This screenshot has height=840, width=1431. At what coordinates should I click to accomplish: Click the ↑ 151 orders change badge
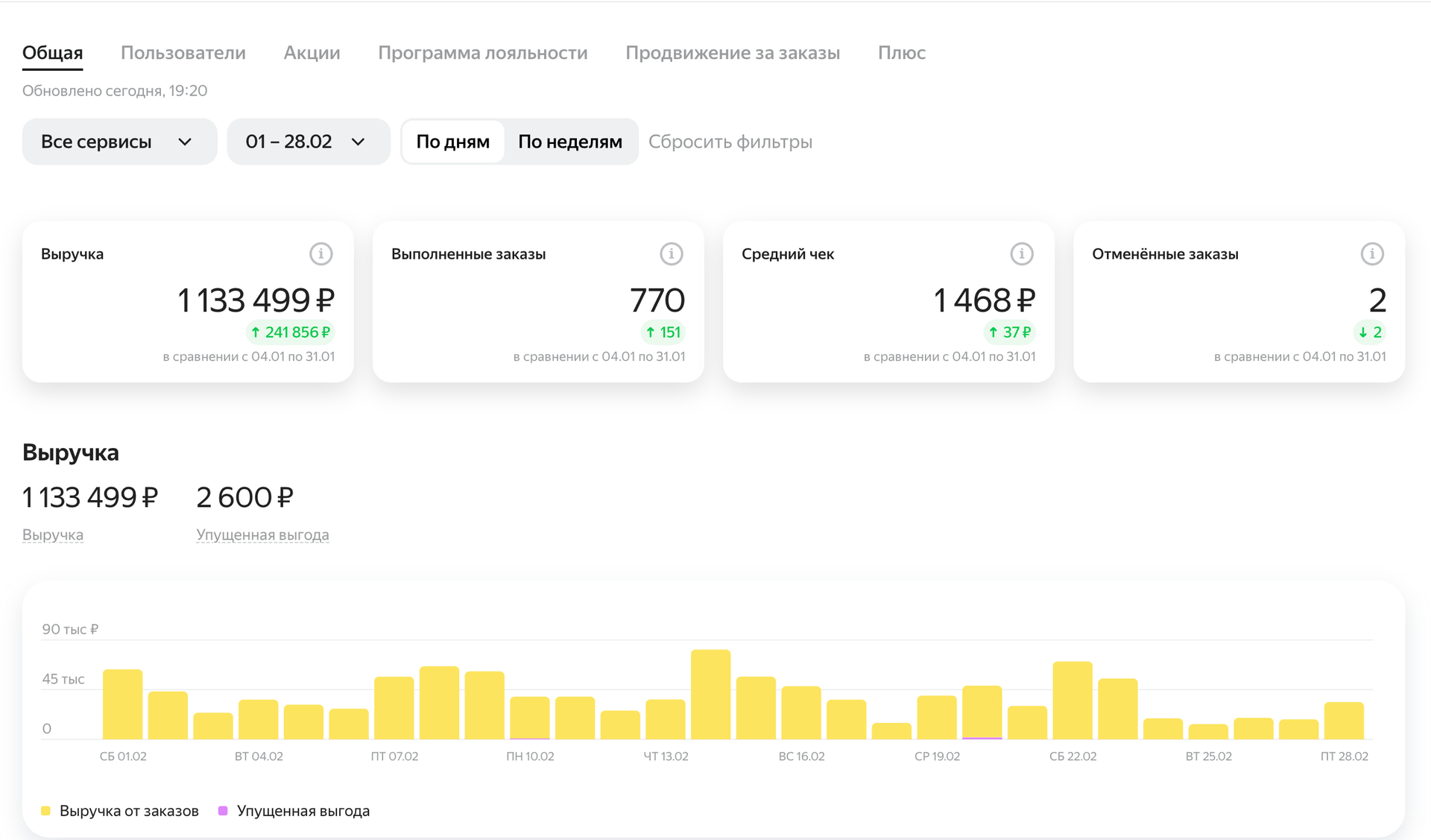coord(663,332)
